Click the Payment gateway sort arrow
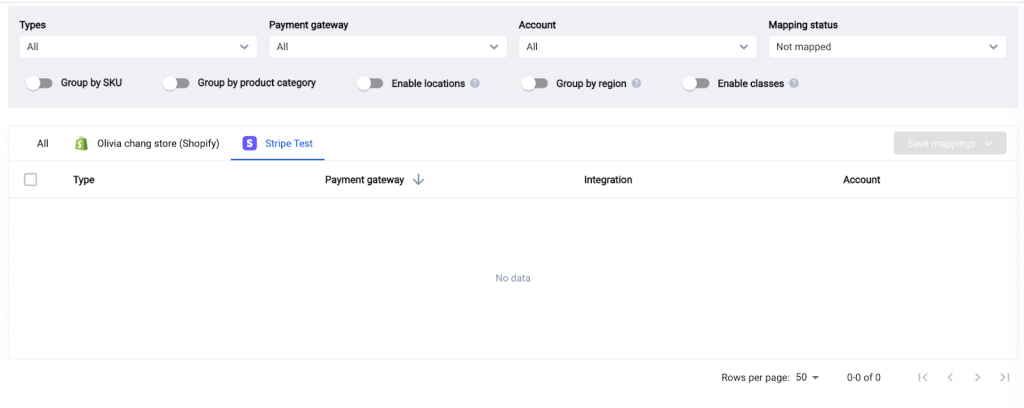Screen dimensions: 1024x408 (x=418, y=180)
